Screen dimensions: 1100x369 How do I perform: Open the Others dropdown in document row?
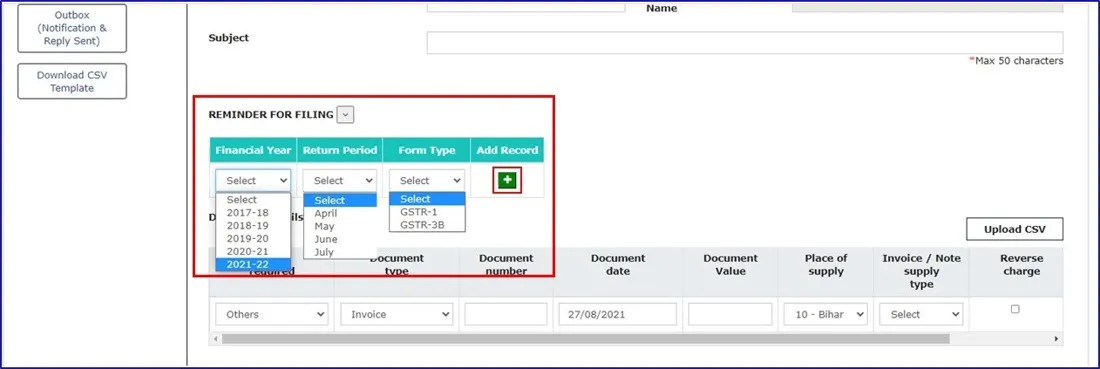coord(271,314)
